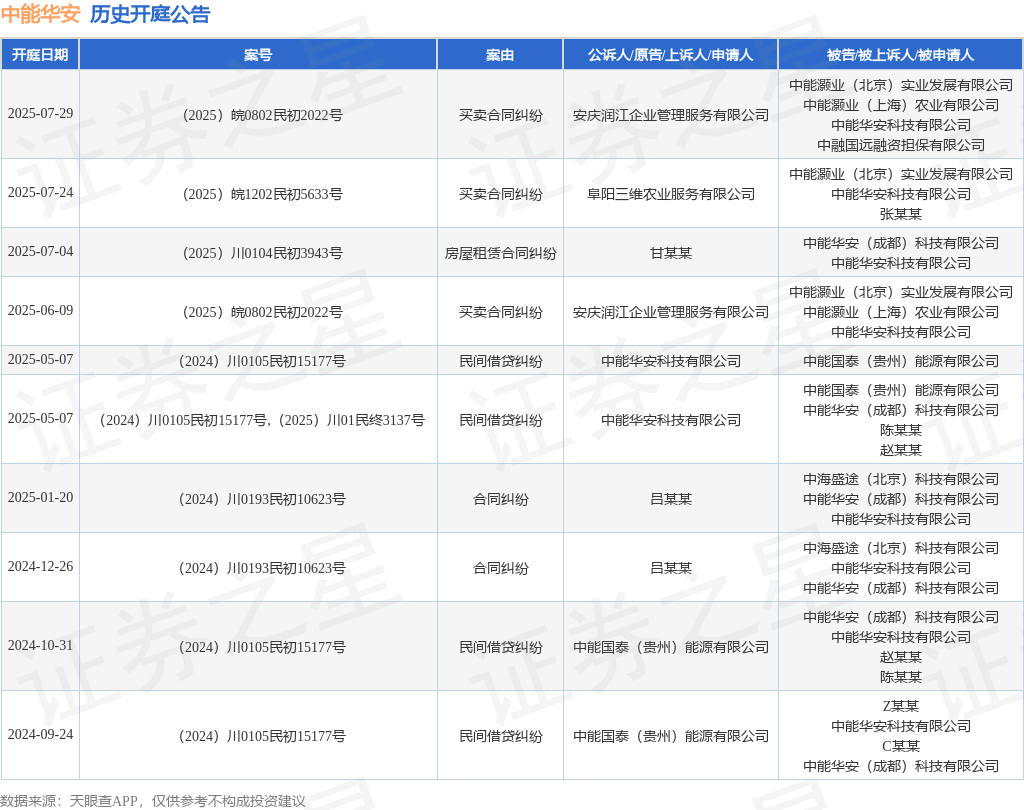Click the date 2025-07-24

[x=40, y=193]
